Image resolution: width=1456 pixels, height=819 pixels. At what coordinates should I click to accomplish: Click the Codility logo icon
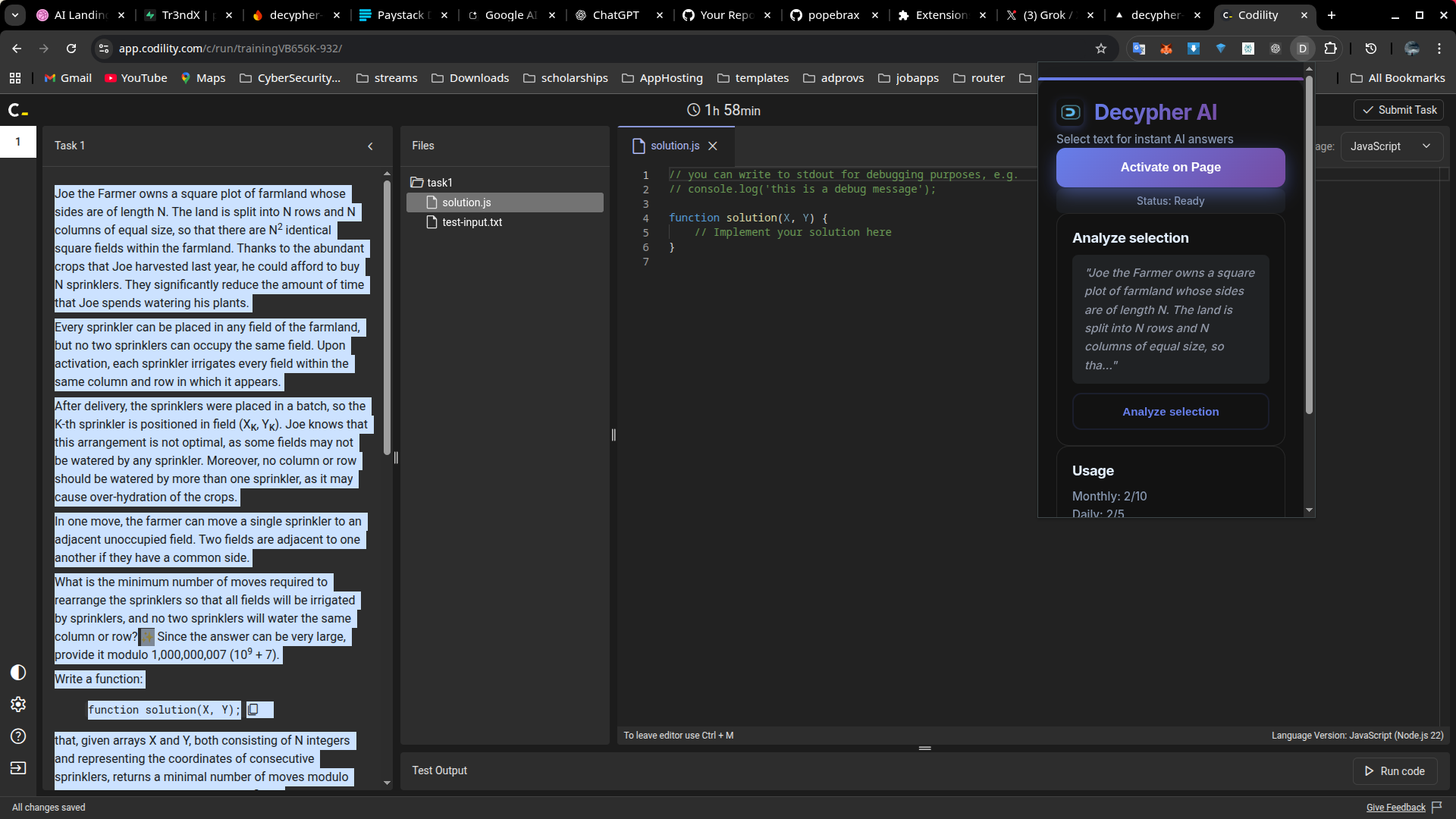click(17, 111)
